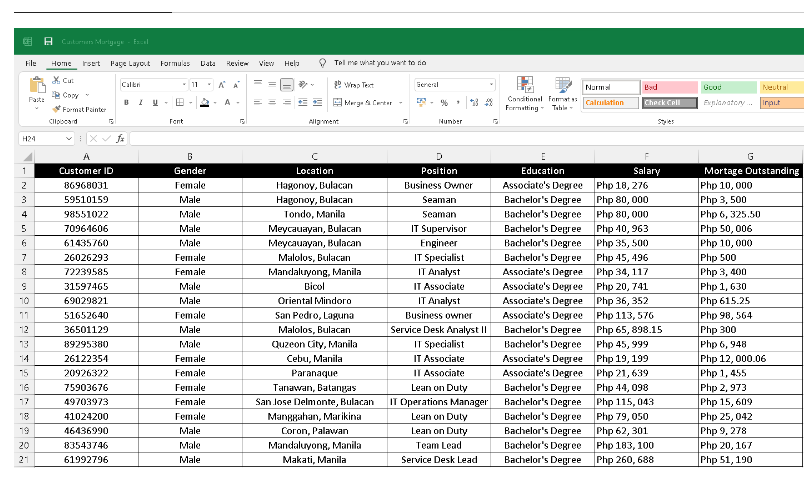Open the General number format dropdown

[x=491, y=84]
